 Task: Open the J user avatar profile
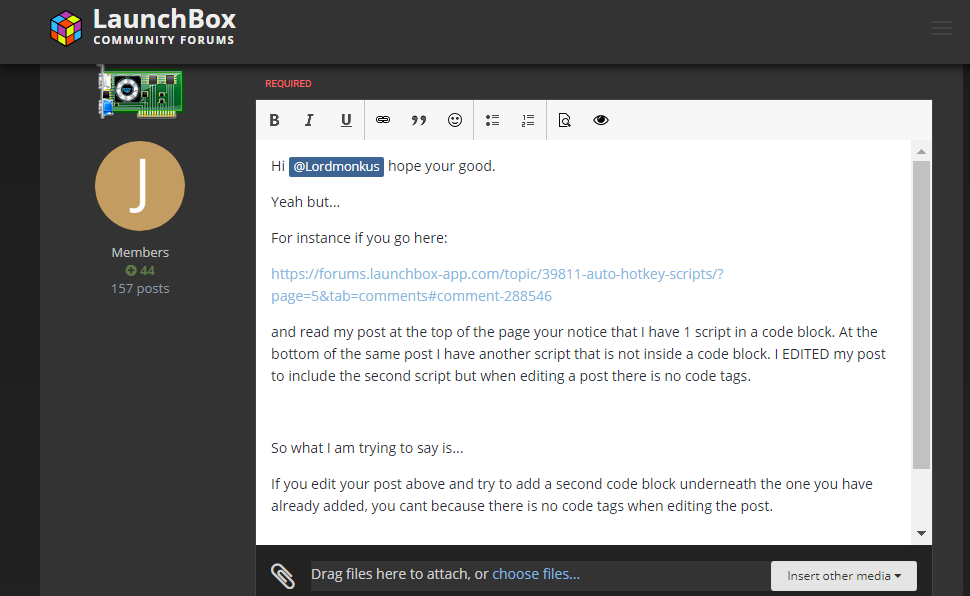pos(140,186)
